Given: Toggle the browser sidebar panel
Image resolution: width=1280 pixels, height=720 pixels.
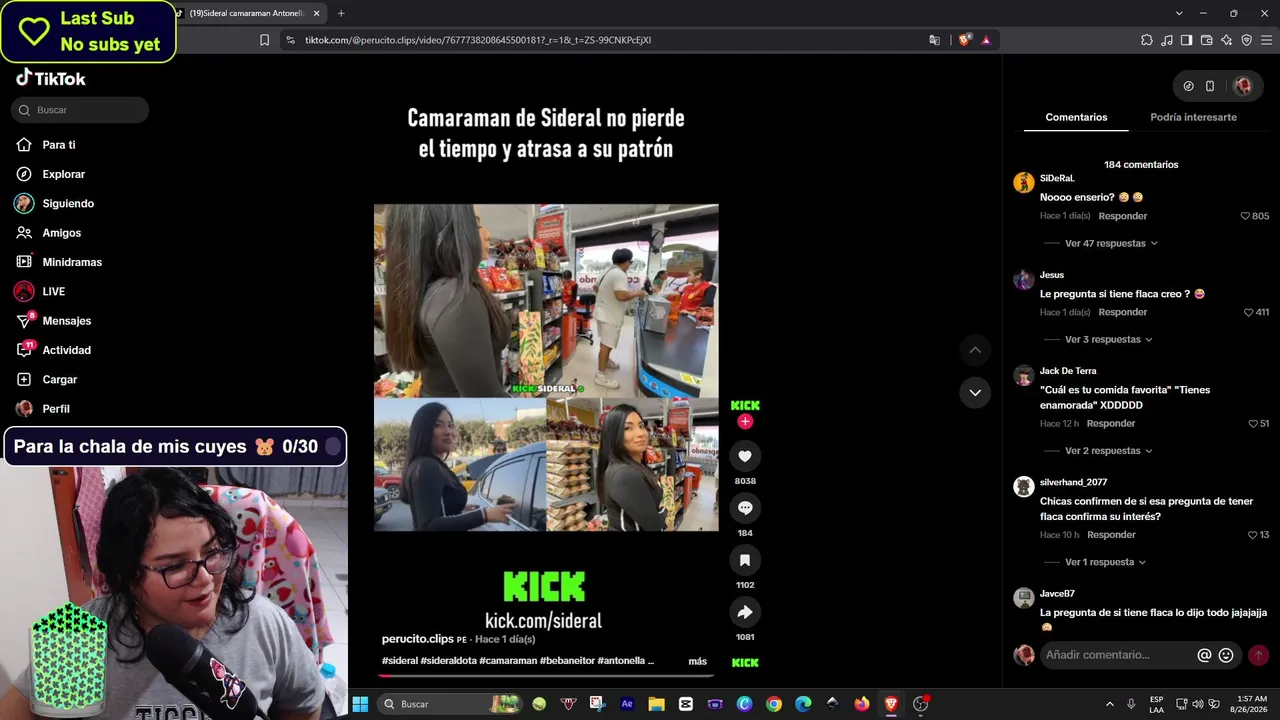Looking at the screenshot, I should (x=1186, y=40).
